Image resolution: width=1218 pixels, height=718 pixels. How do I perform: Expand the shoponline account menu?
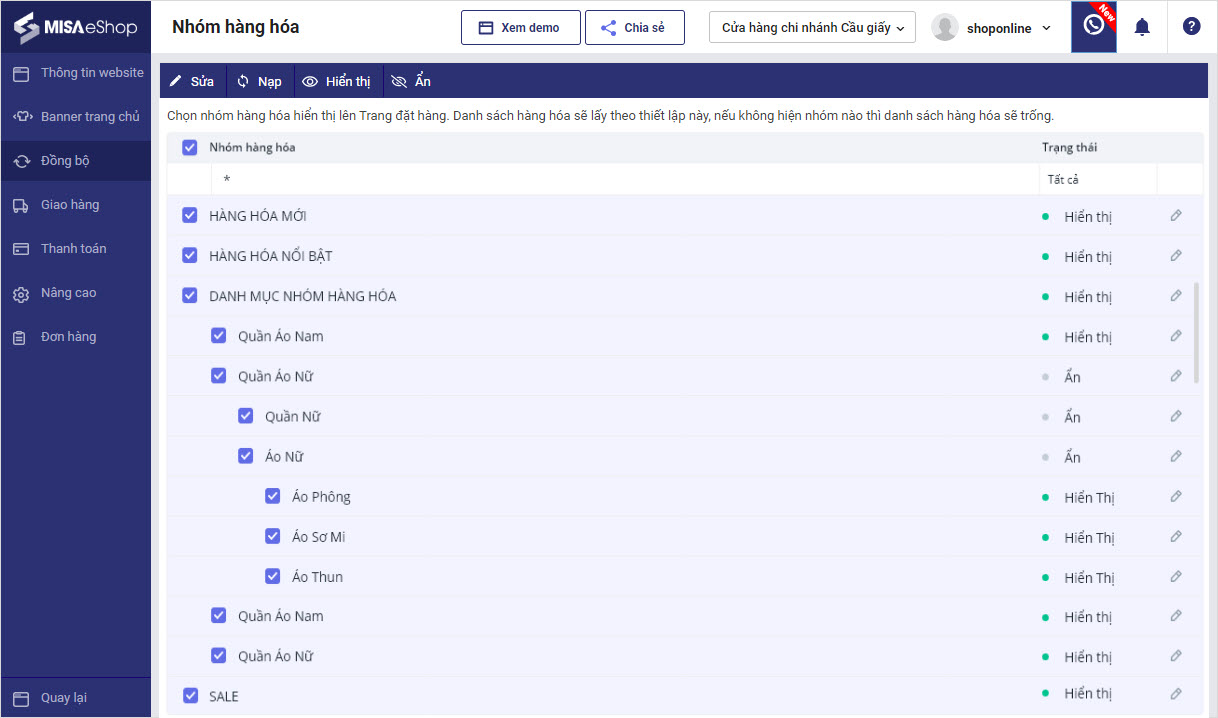tap(992, 28)
